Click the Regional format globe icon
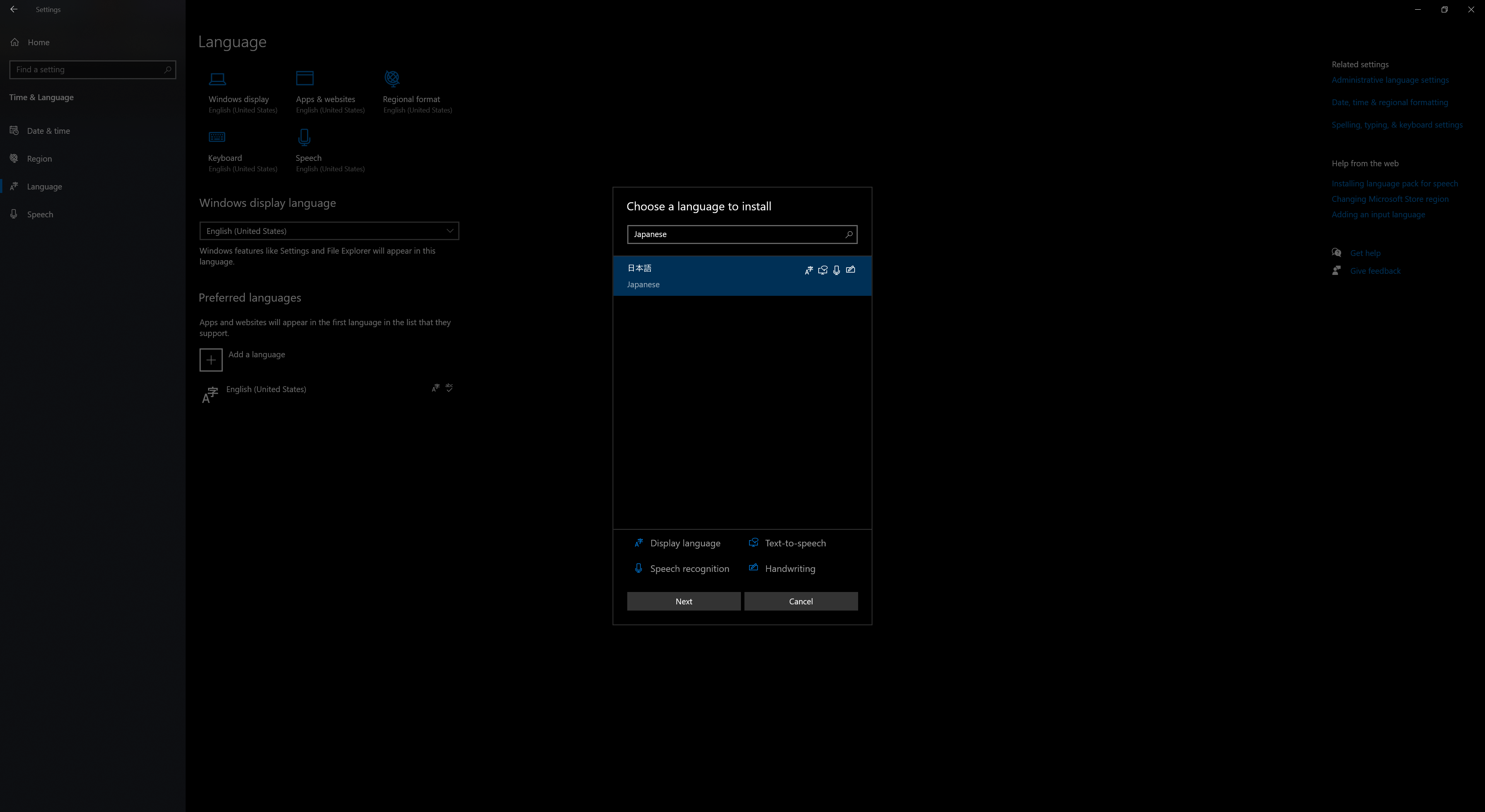The image size is (1485, 812). click(x=392, y=78)
